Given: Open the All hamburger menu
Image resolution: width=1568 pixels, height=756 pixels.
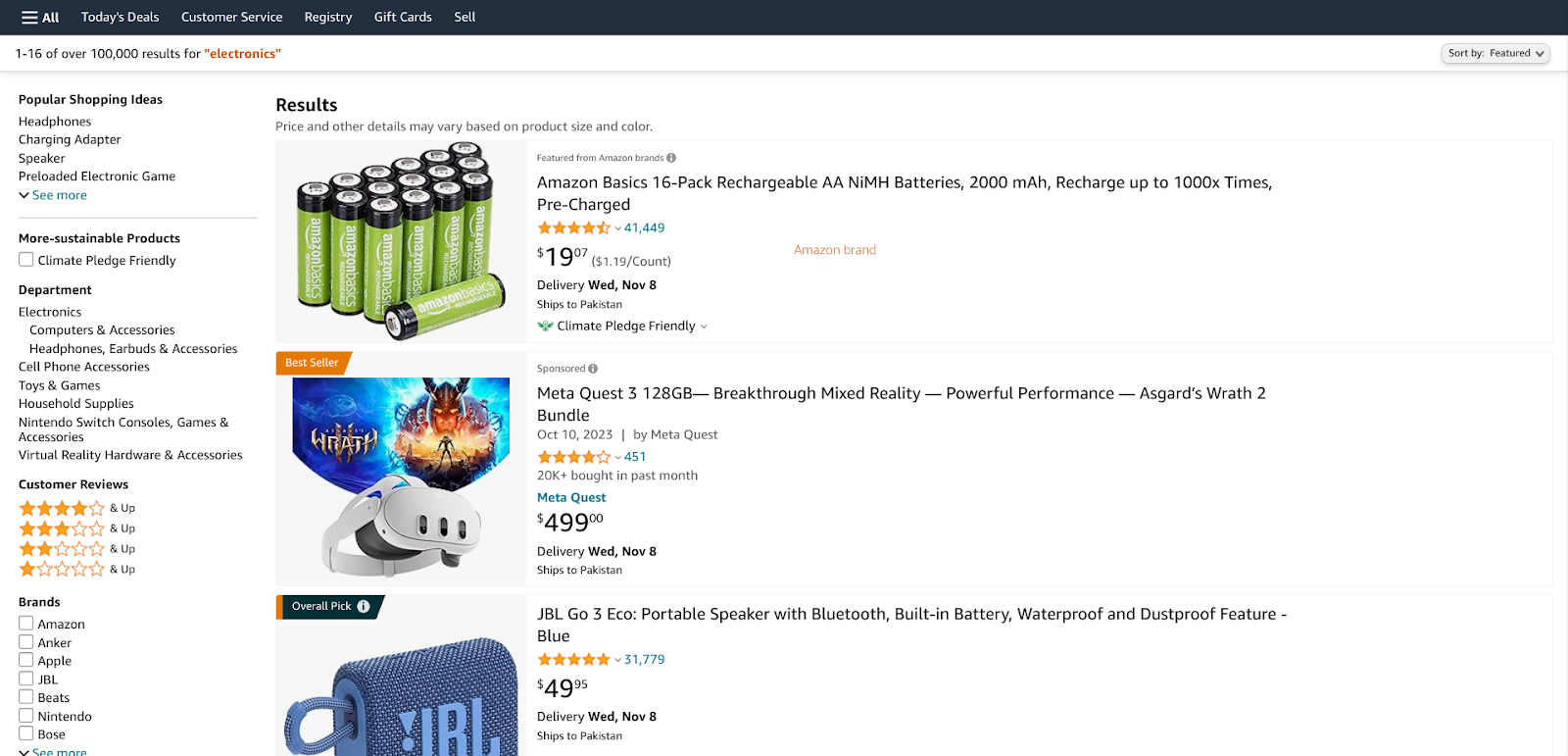Looking at the screenshot, I should tap(40, 18).
